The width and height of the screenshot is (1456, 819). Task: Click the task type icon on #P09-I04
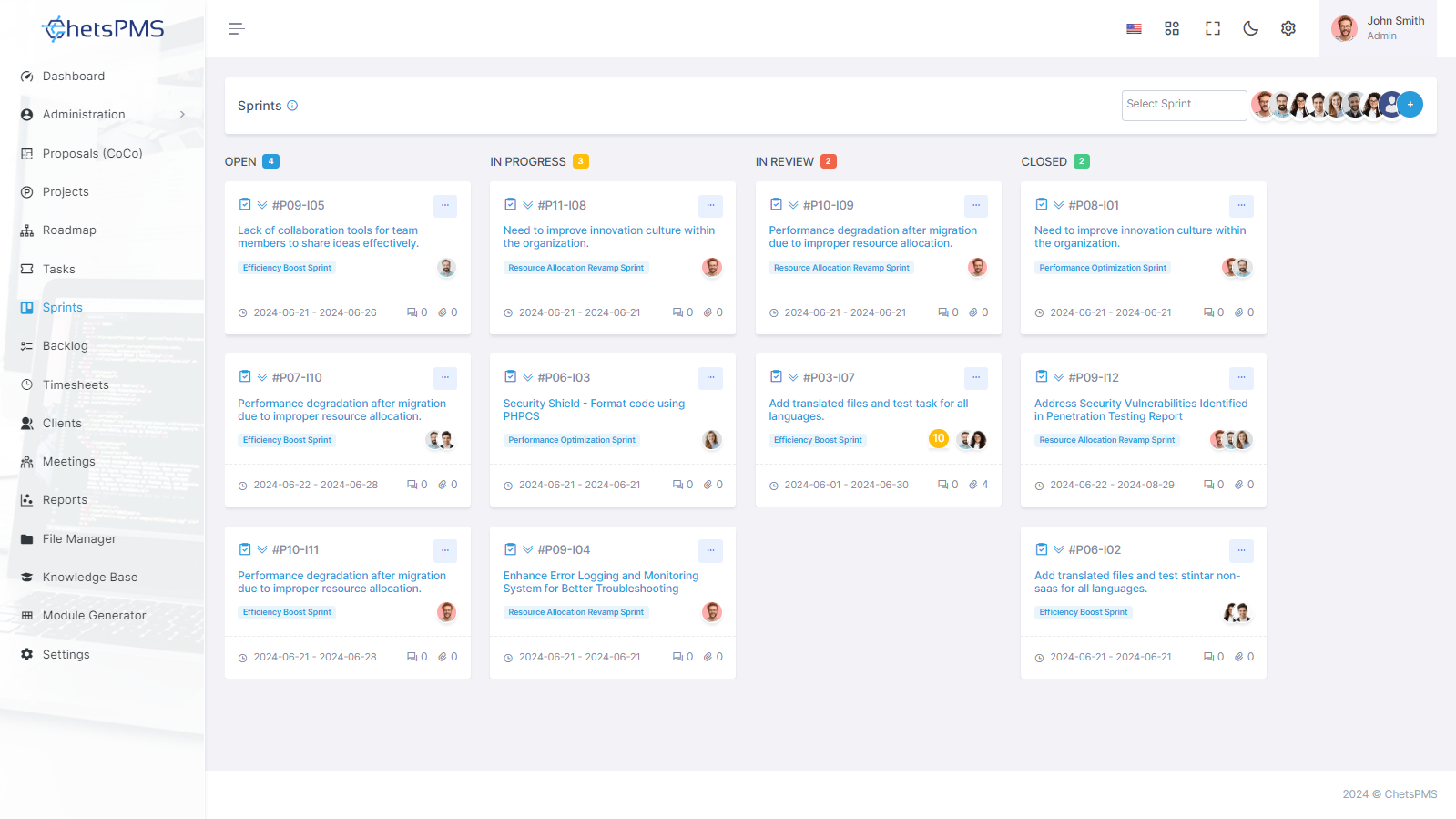pyautogui.click(x=510, y=549)
